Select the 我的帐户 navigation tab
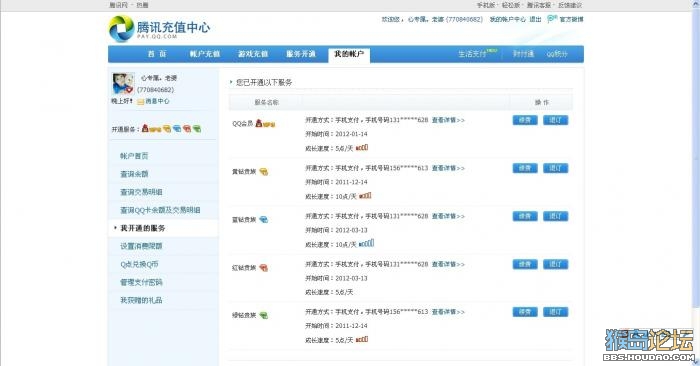700x366 pixels. [349, 54]
